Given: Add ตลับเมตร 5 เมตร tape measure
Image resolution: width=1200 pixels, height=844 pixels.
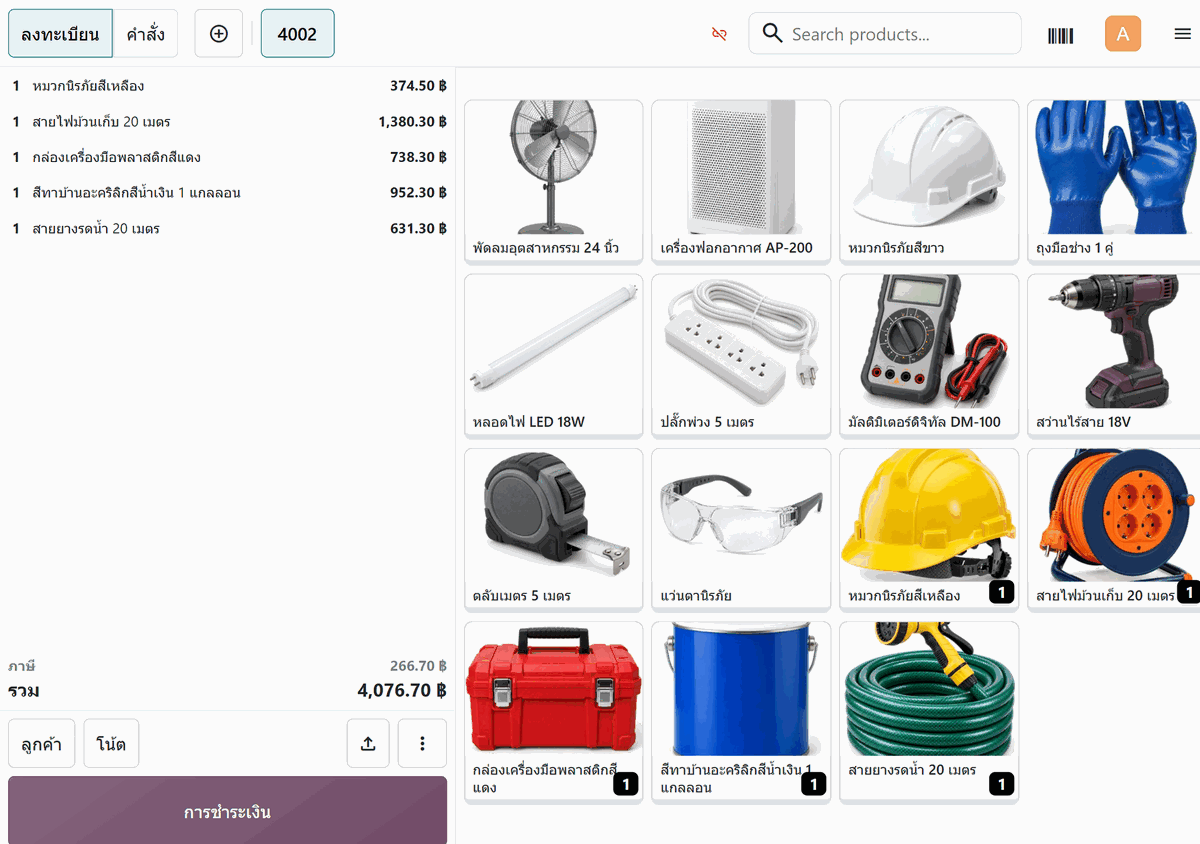Looking at the screenshot, I should point(553,530).
